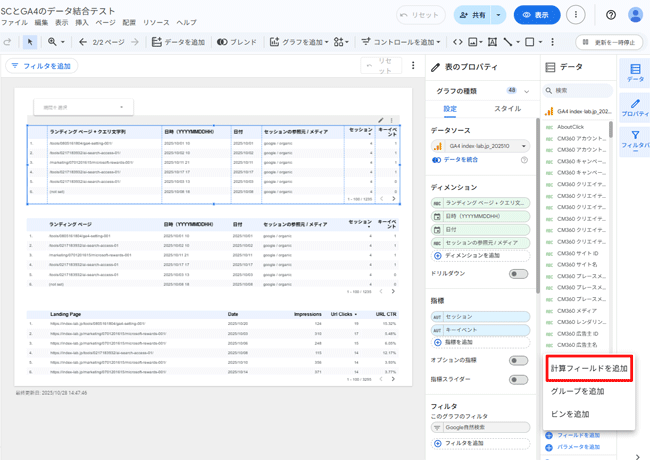Open the ファイル menu
650x460 pixels.
15,22
